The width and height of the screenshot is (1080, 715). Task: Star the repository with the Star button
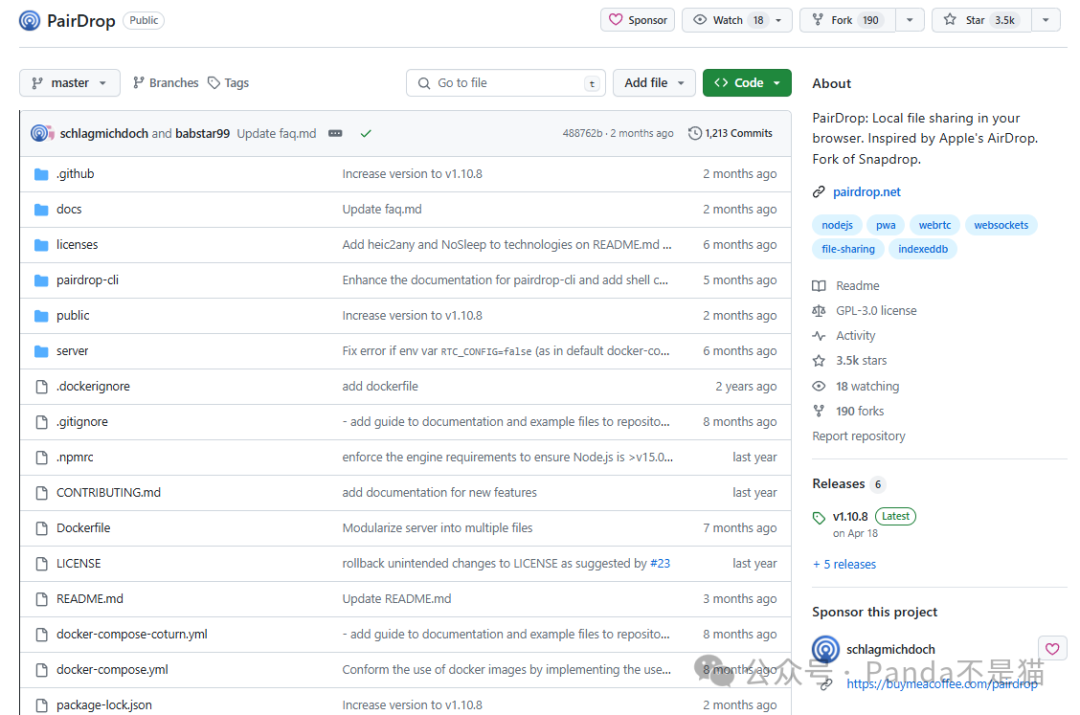(982, 20)
